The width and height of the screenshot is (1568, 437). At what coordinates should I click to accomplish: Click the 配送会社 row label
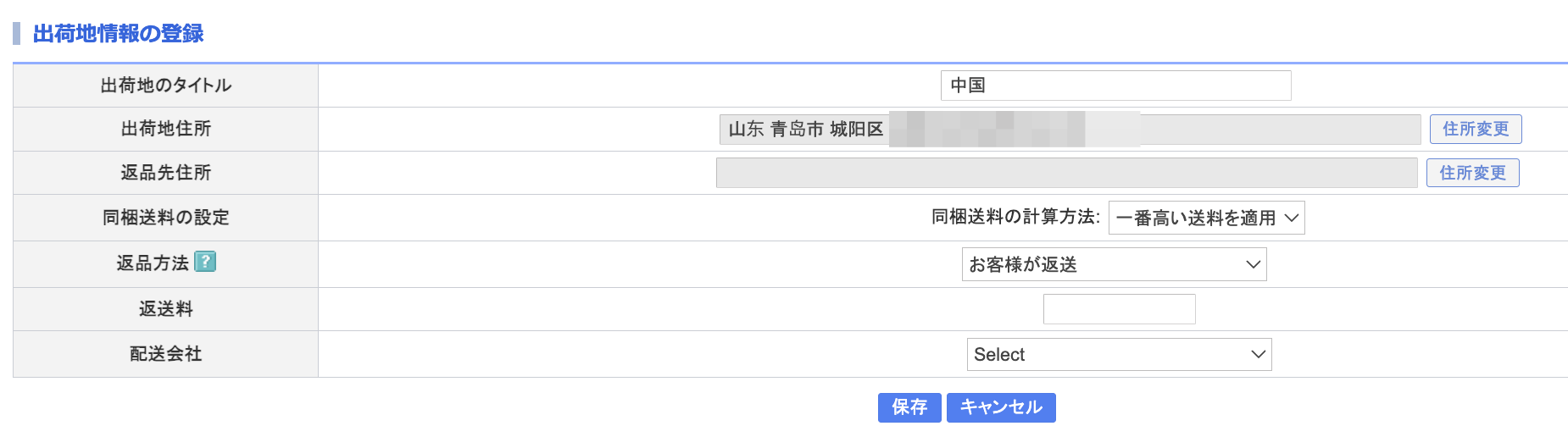pos(166,354)
